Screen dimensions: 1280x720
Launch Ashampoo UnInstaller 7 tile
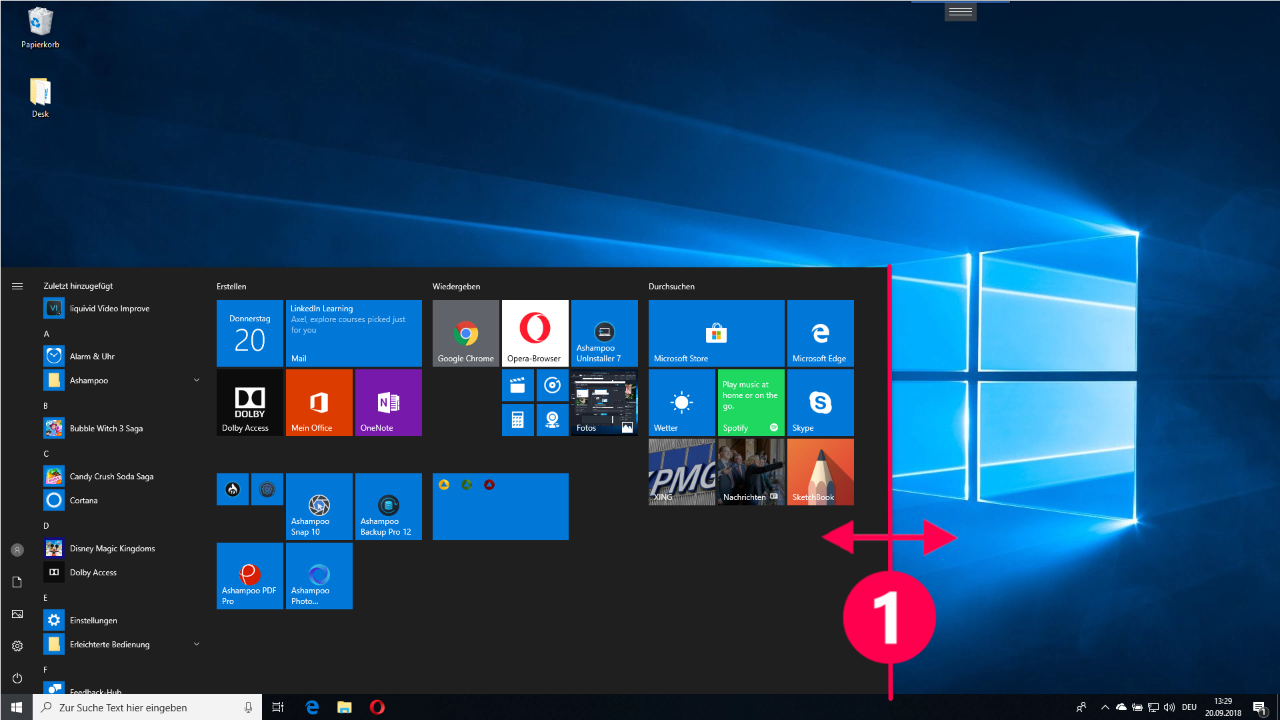coord(604,333)
